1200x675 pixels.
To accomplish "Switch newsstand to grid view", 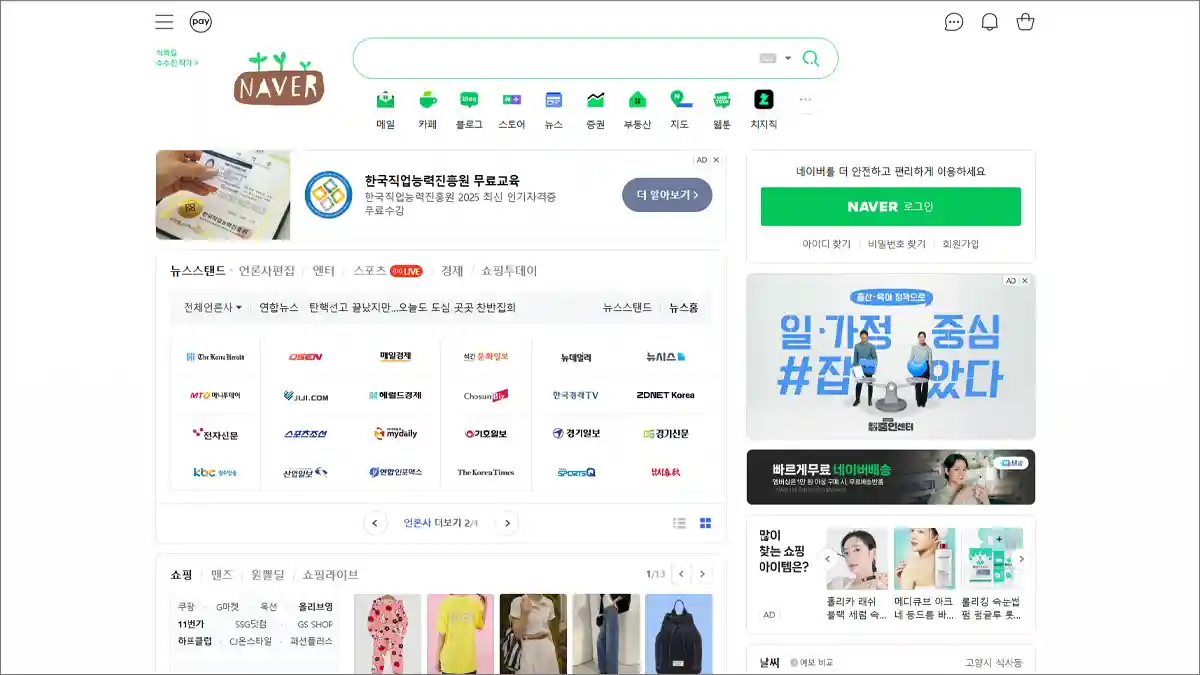I will click(x=705, y=523).
